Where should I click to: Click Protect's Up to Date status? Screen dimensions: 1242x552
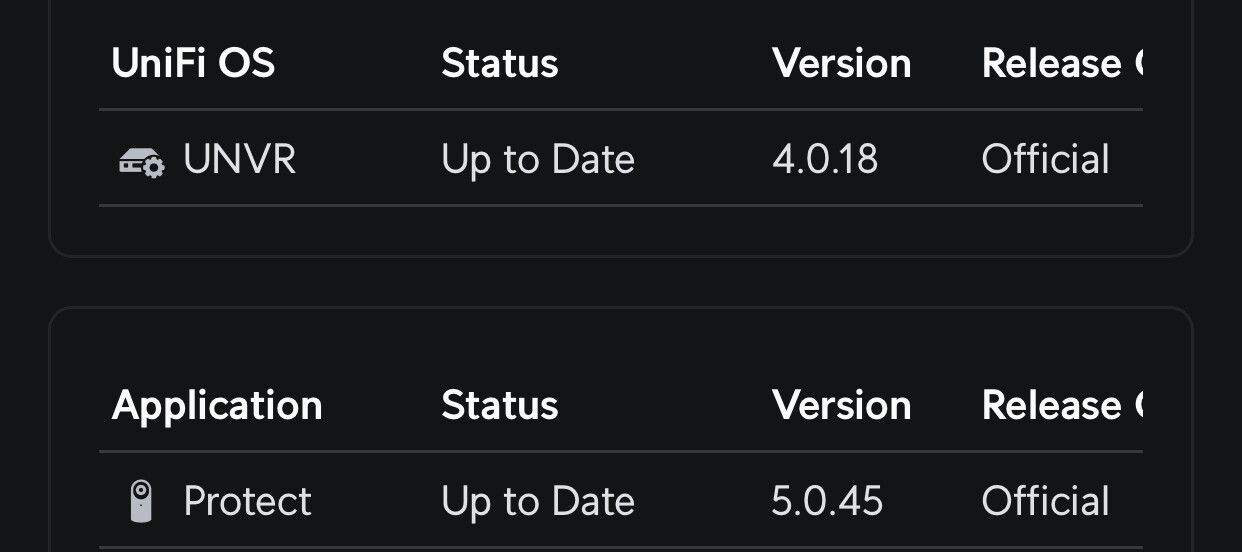[538, 501]
